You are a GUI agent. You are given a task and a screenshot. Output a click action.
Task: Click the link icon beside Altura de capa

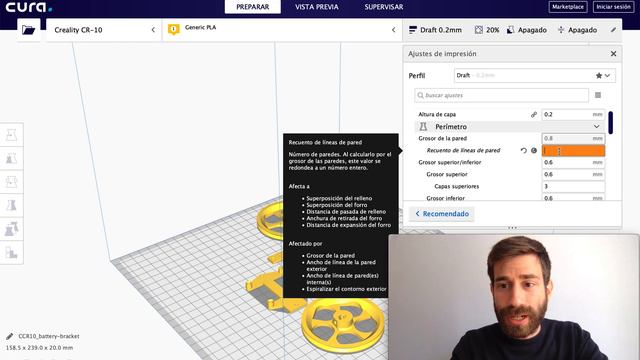533,115
